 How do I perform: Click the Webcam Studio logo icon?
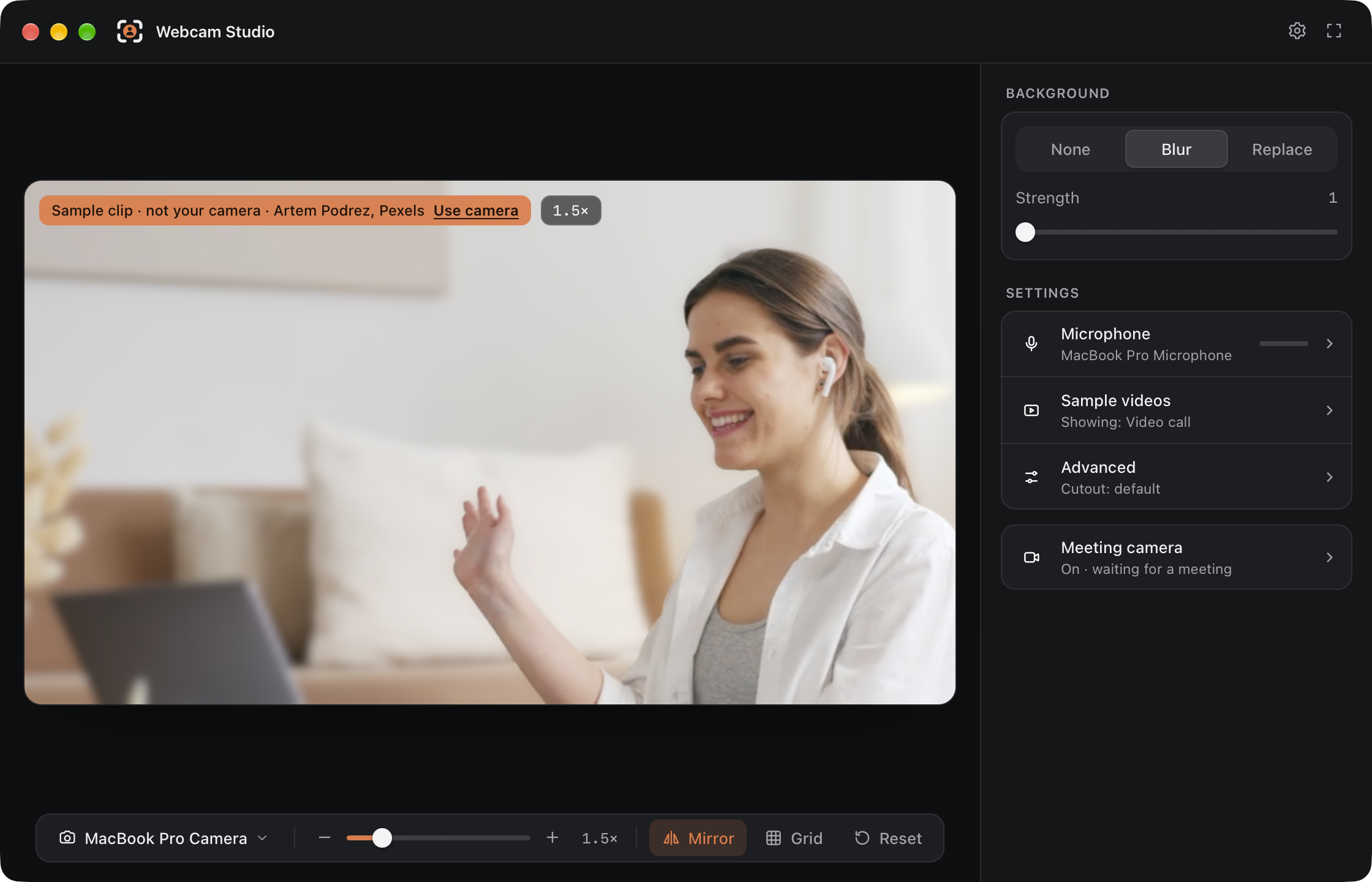click(x=130, y=31)
